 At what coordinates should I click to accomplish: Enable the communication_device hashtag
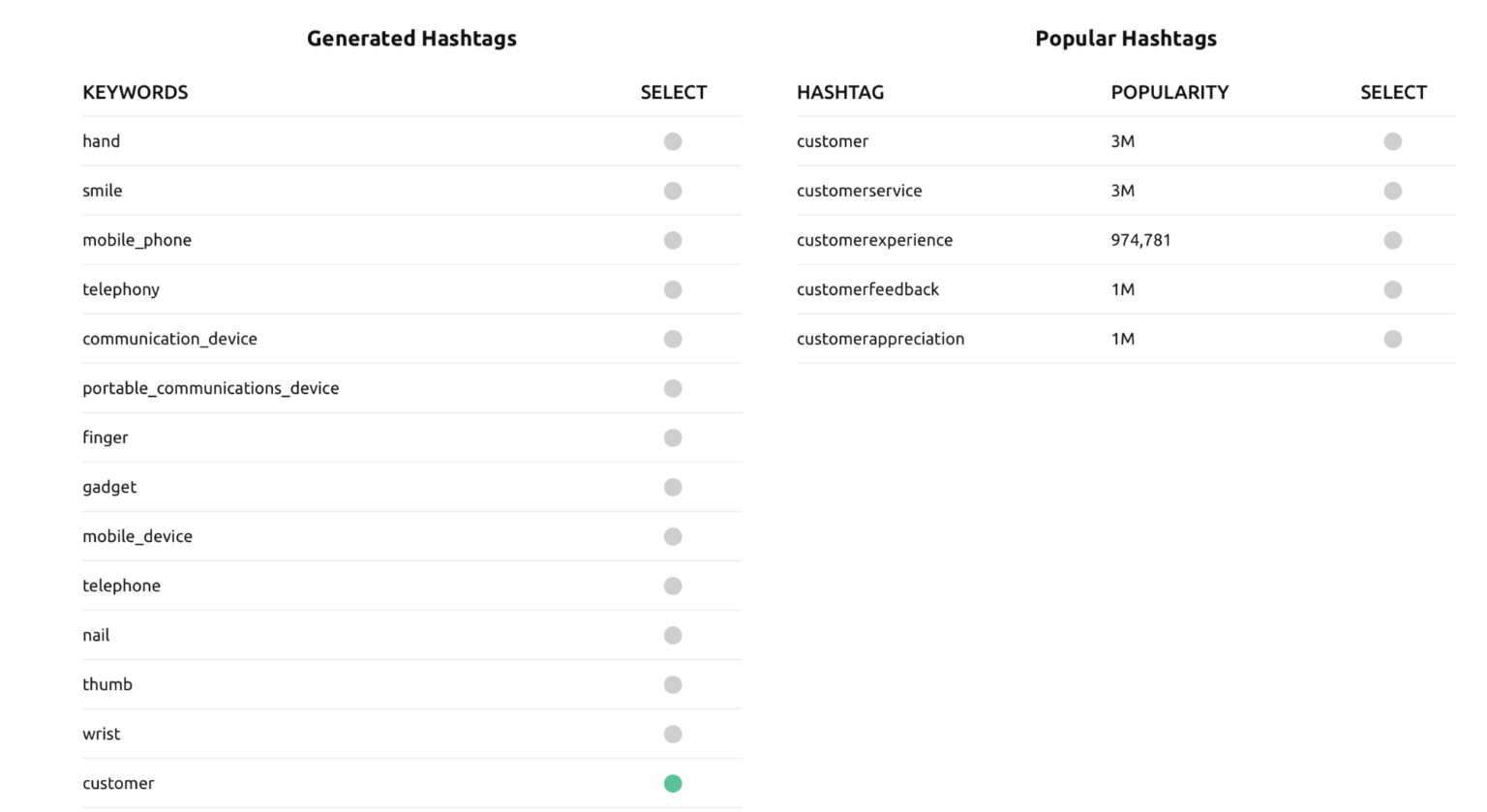point(673,339)
